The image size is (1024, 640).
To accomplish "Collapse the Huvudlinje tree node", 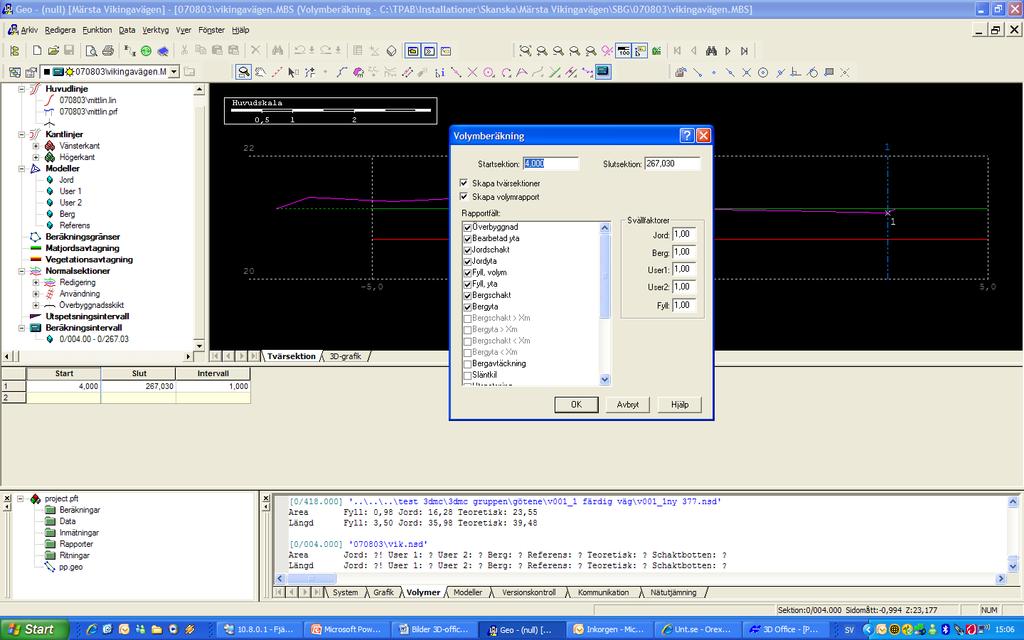I will (x=22, y=89).
